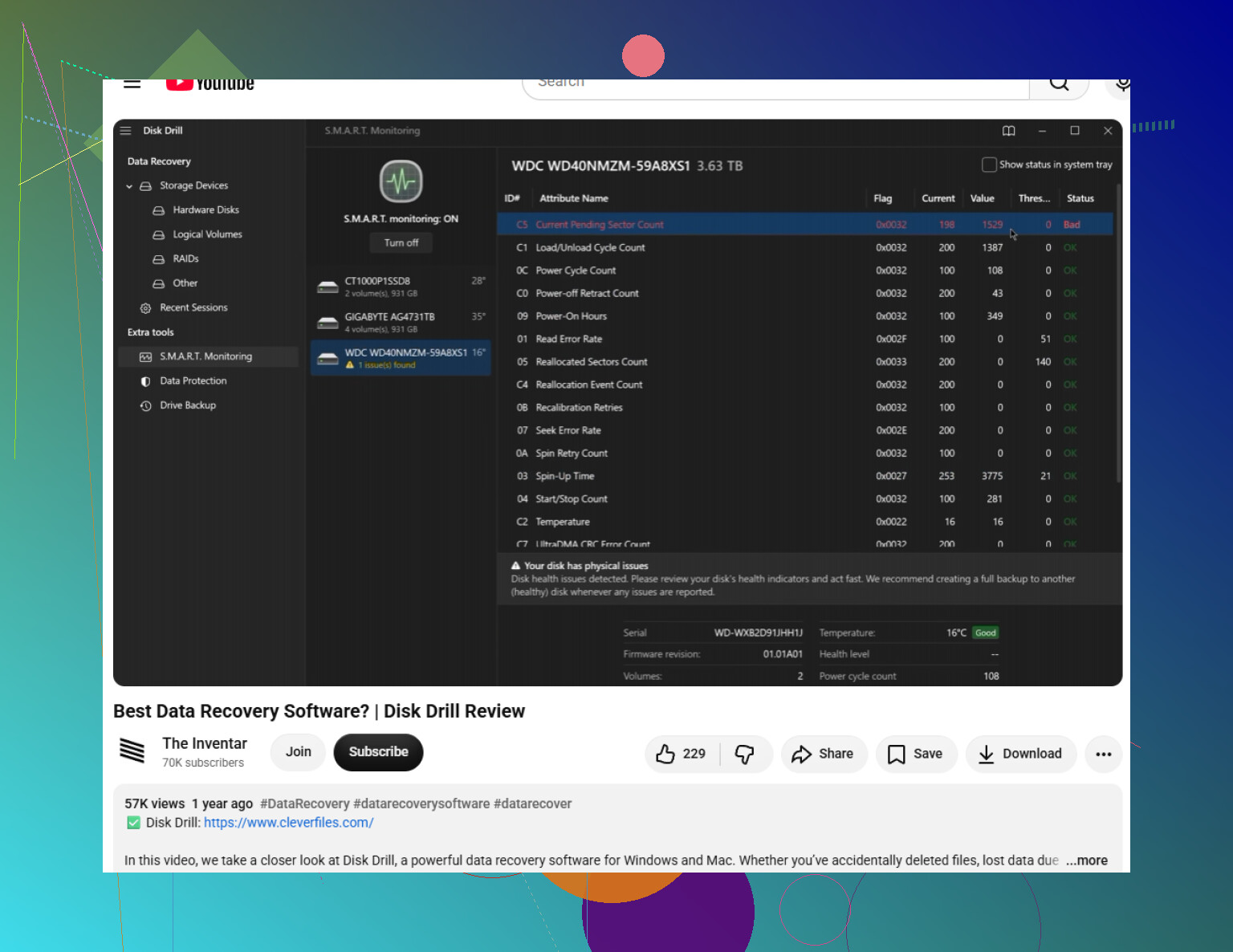Like the video with thumbs up
Viewport: 1233px width, 952px height.
click(682, 754)
